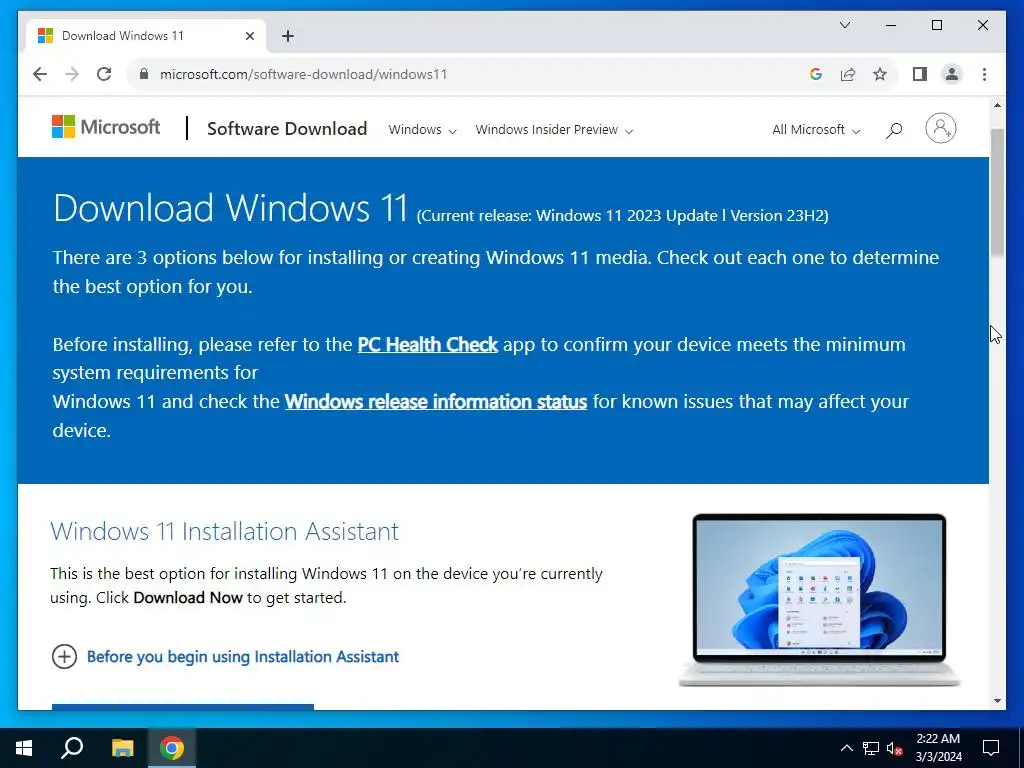Open Windows release information status link
1024x768 pixels.
(x=436, y=401)
